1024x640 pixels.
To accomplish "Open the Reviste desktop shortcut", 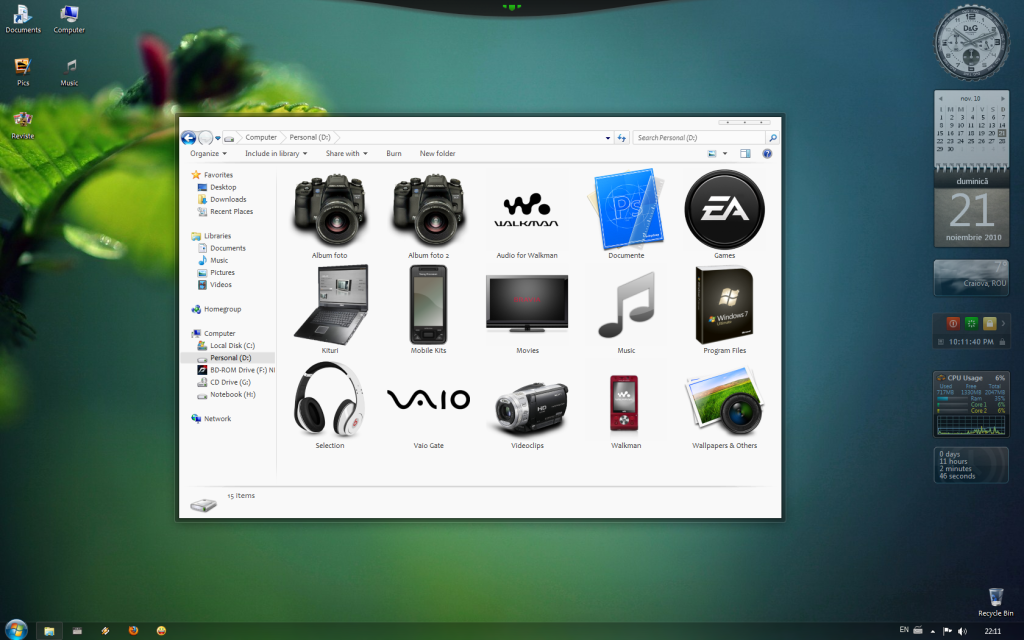I will pyautogui.click(x=23, y=124).
